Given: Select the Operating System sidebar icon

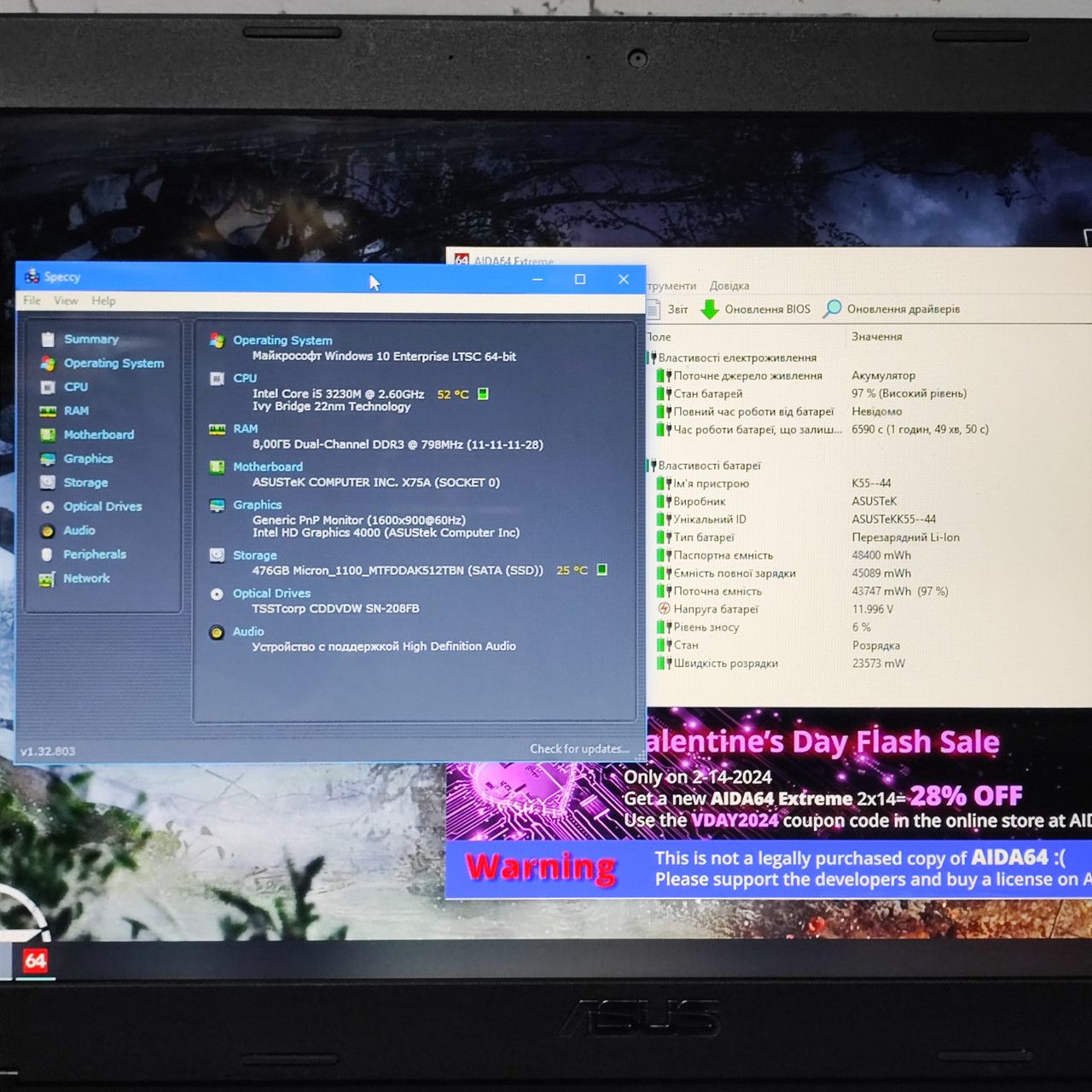Looking at the screenshot, I should coord(48,363).
